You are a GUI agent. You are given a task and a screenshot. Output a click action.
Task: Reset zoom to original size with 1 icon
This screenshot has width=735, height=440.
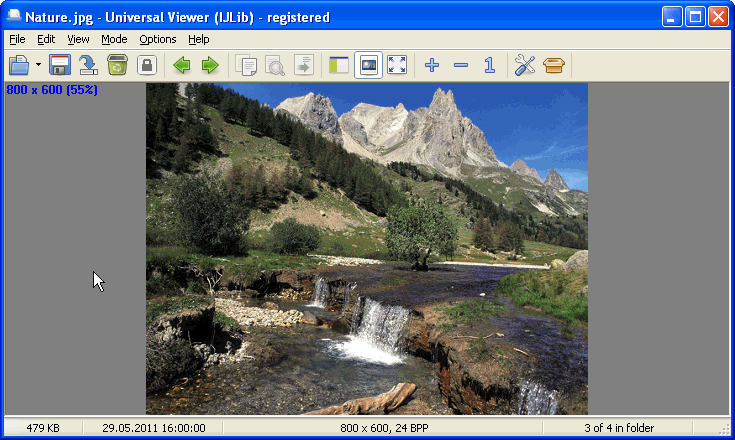(x=489, y=65)
